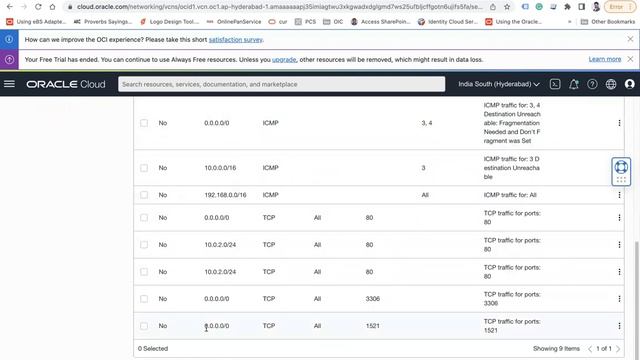Click the '0 Selected' status text
This screenshot has width=640, height=360.
(x=153, y=349)
